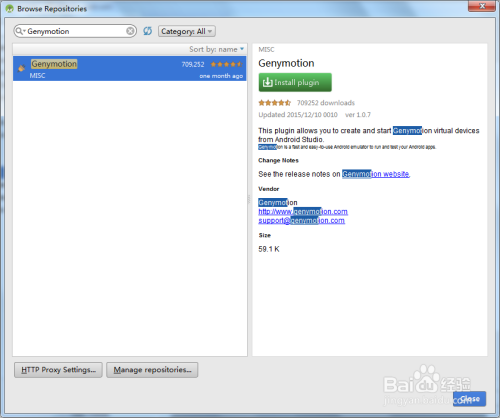Click the Close button
Image resolution: width=500 pixels, height=418 pixels.
[x=469, y=399]
